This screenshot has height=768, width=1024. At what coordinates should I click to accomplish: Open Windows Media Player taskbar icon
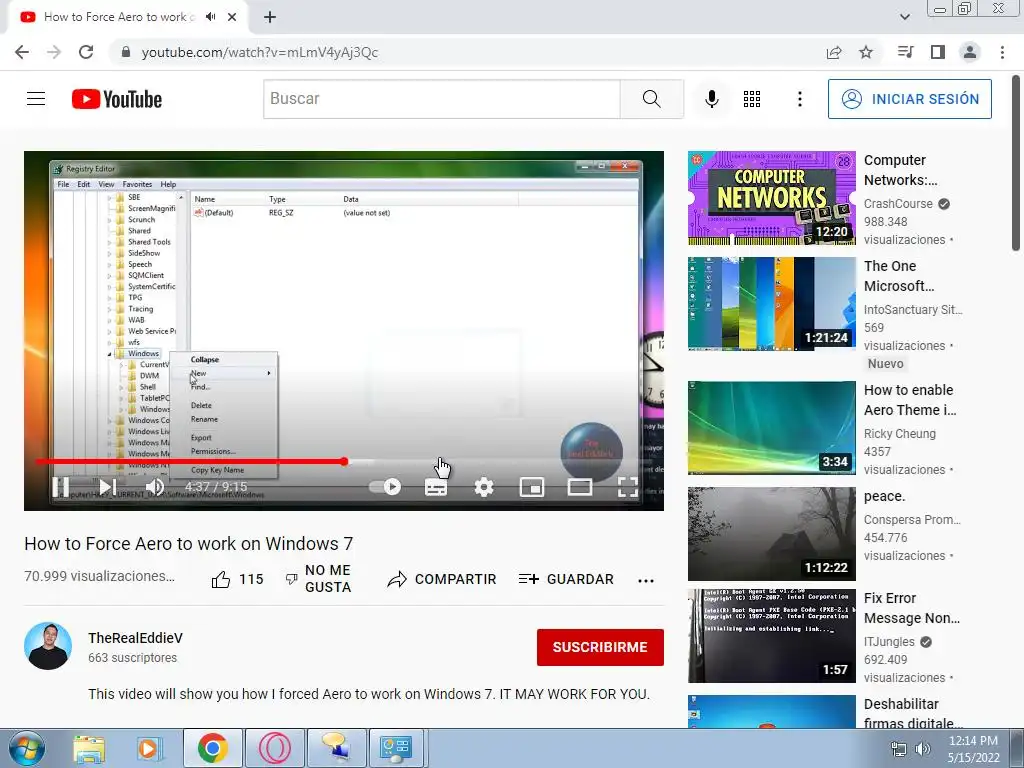[x=150, y=748]
